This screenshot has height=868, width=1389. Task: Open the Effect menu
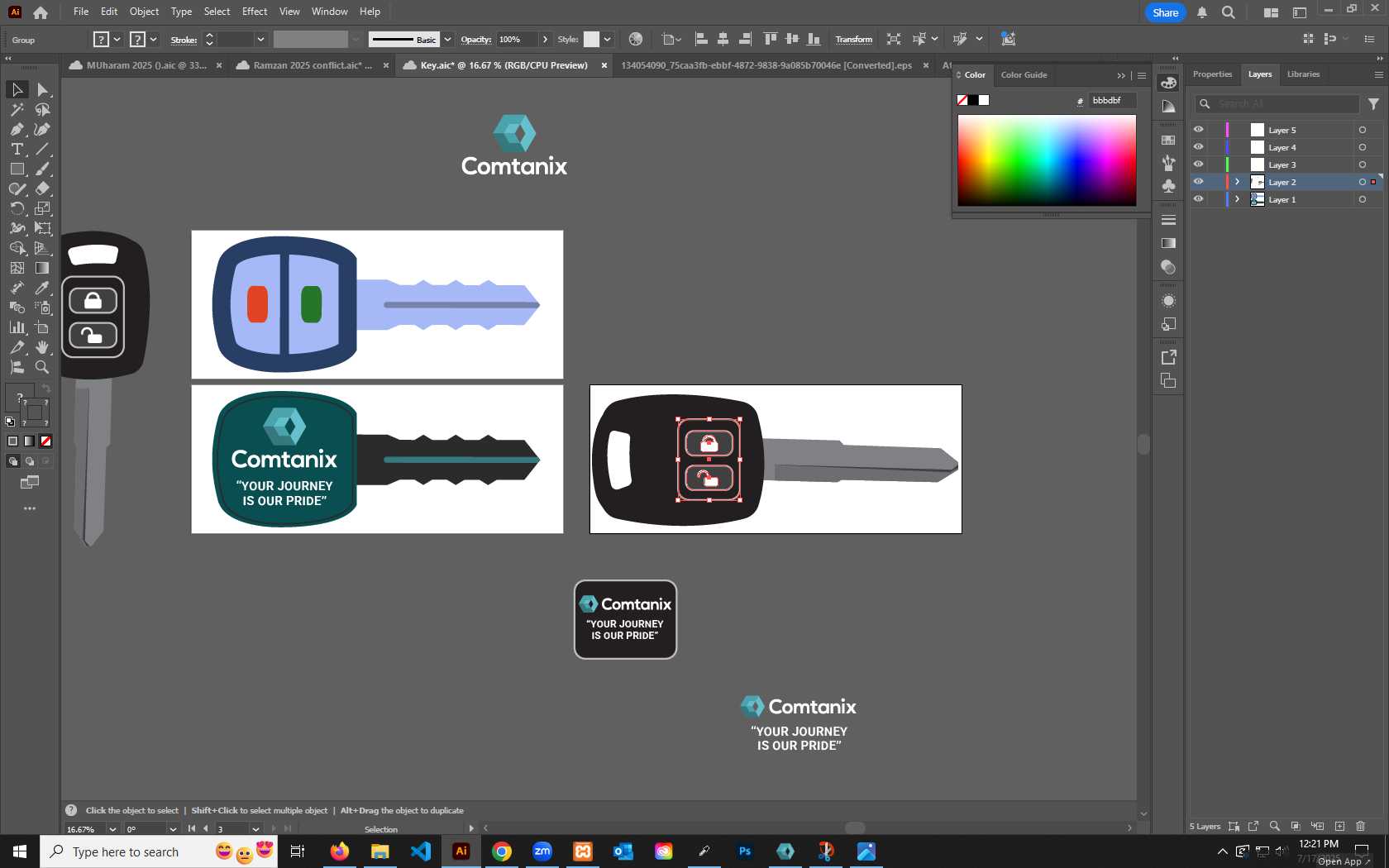[255, 12]
